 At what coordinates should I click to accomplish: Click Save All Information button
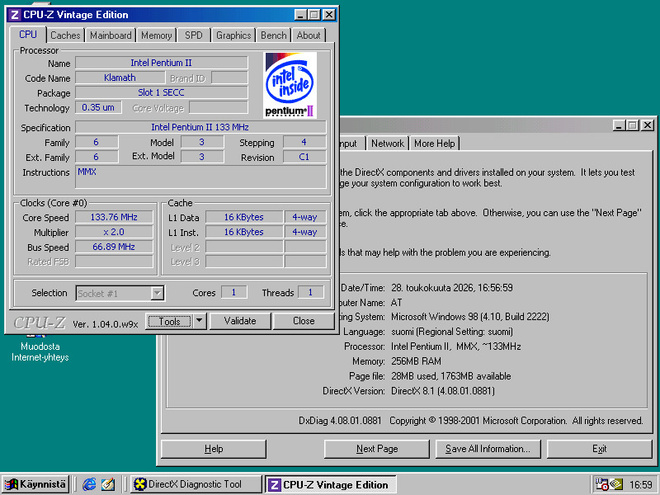click(x=488, y=449)
